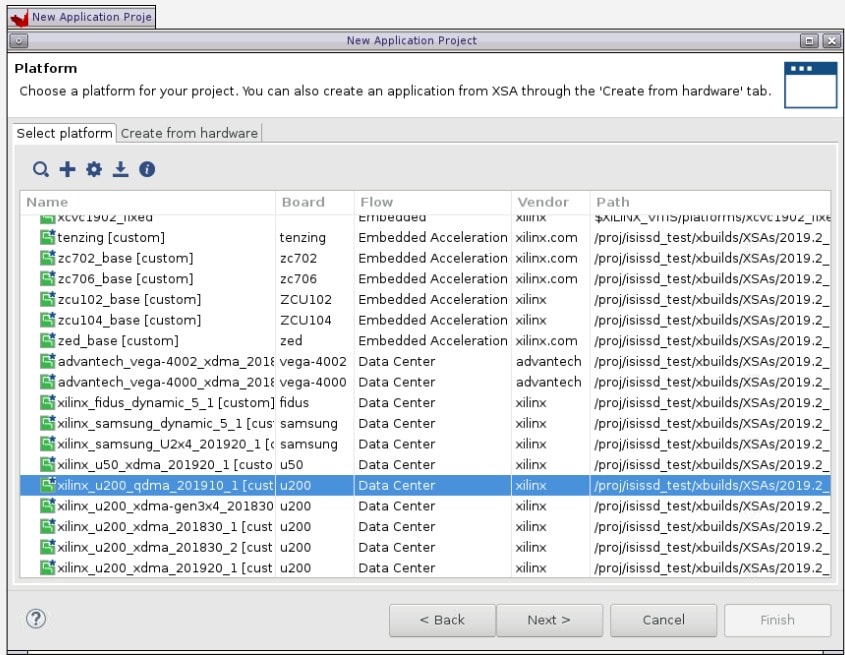Click Embedded Acceleration in the tenzing row
The height and width of the screenshot is (655, 845).
433,237
